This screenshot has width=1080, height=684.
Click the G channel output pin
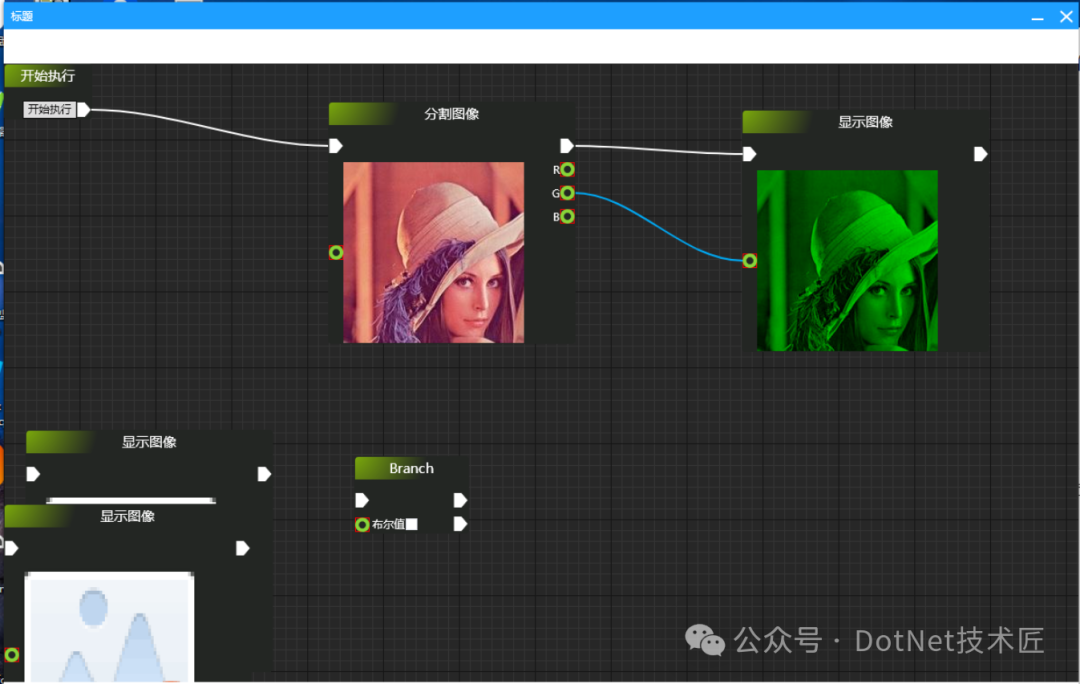pyautogui.click(x=568, y=193)
